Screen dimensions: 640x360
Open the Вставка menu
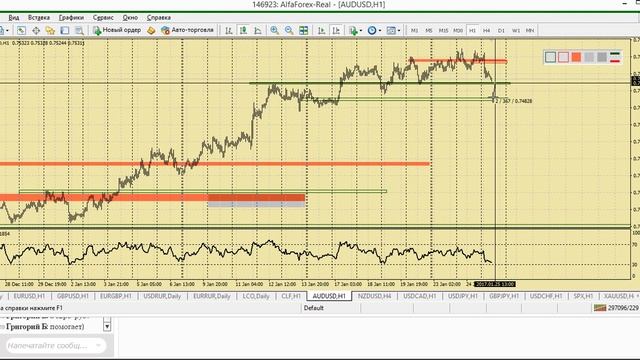tap(39, 18)
